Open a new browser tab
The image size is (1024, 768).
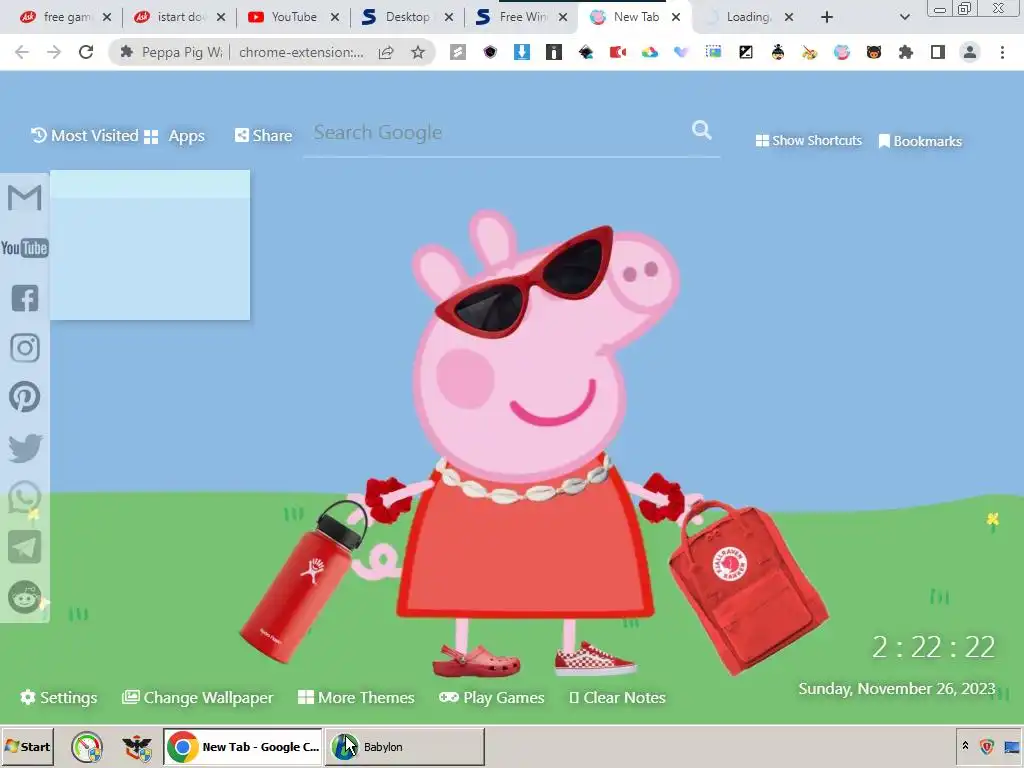tap(827, 17)
